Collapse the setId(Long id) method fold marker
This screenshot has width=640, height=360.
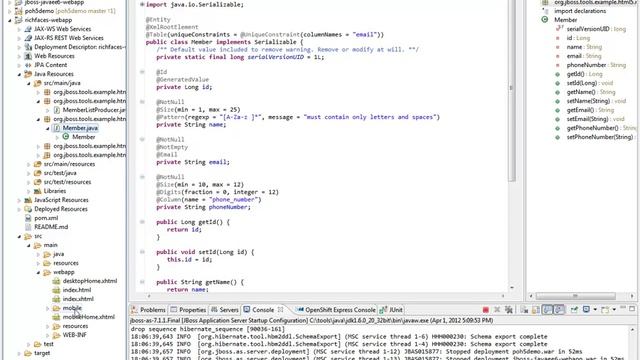(x=142, y=252)
